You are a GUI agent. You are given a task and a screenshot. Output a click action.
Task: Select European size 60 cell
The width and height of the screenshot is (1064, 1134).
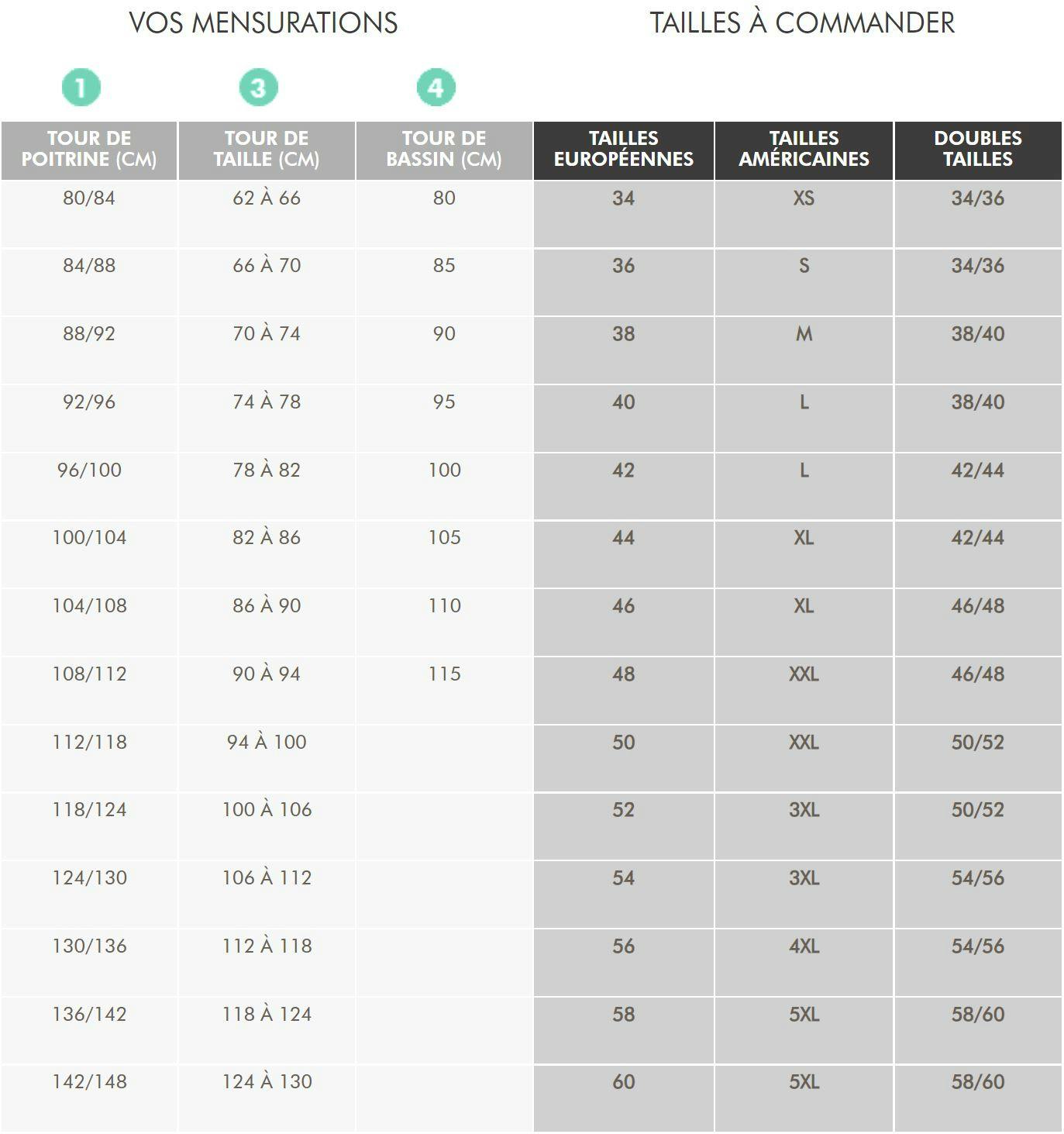[623, 1099]
